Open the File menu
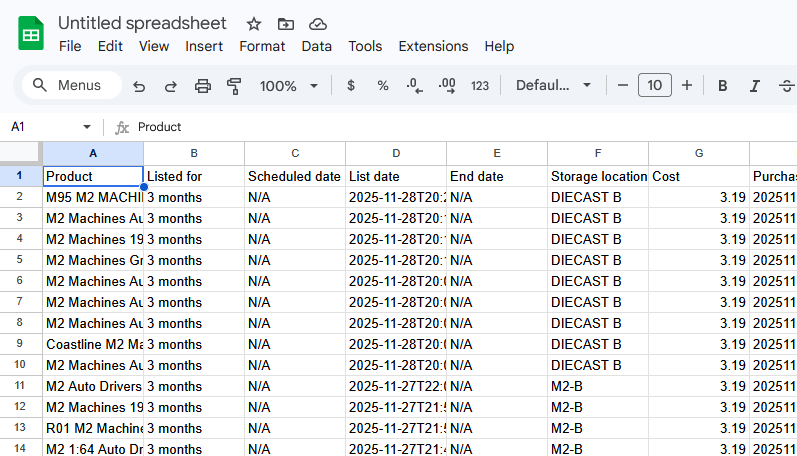 70,46
